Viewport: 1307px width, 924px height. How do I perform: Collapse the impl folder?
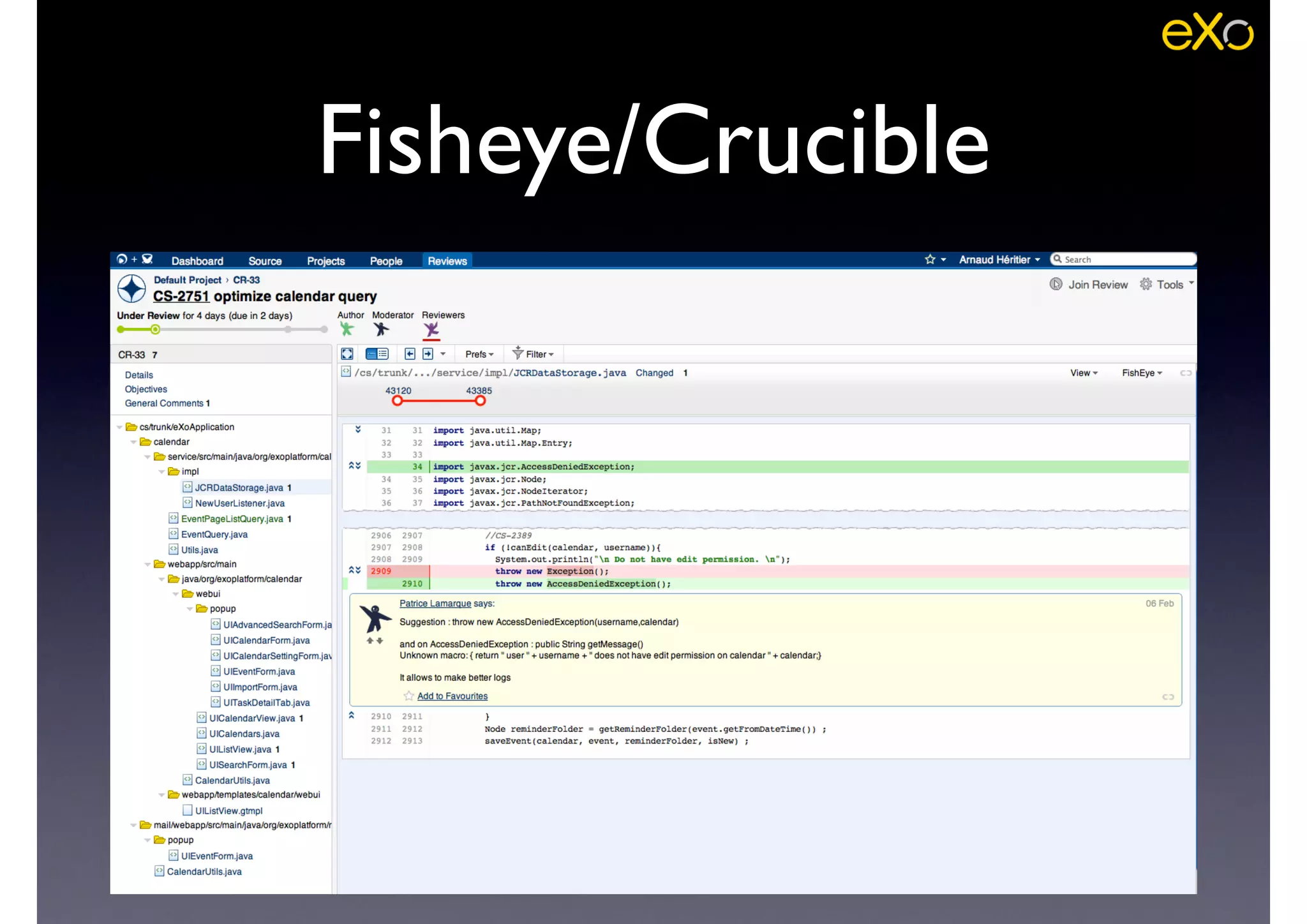tap(161, 472)
